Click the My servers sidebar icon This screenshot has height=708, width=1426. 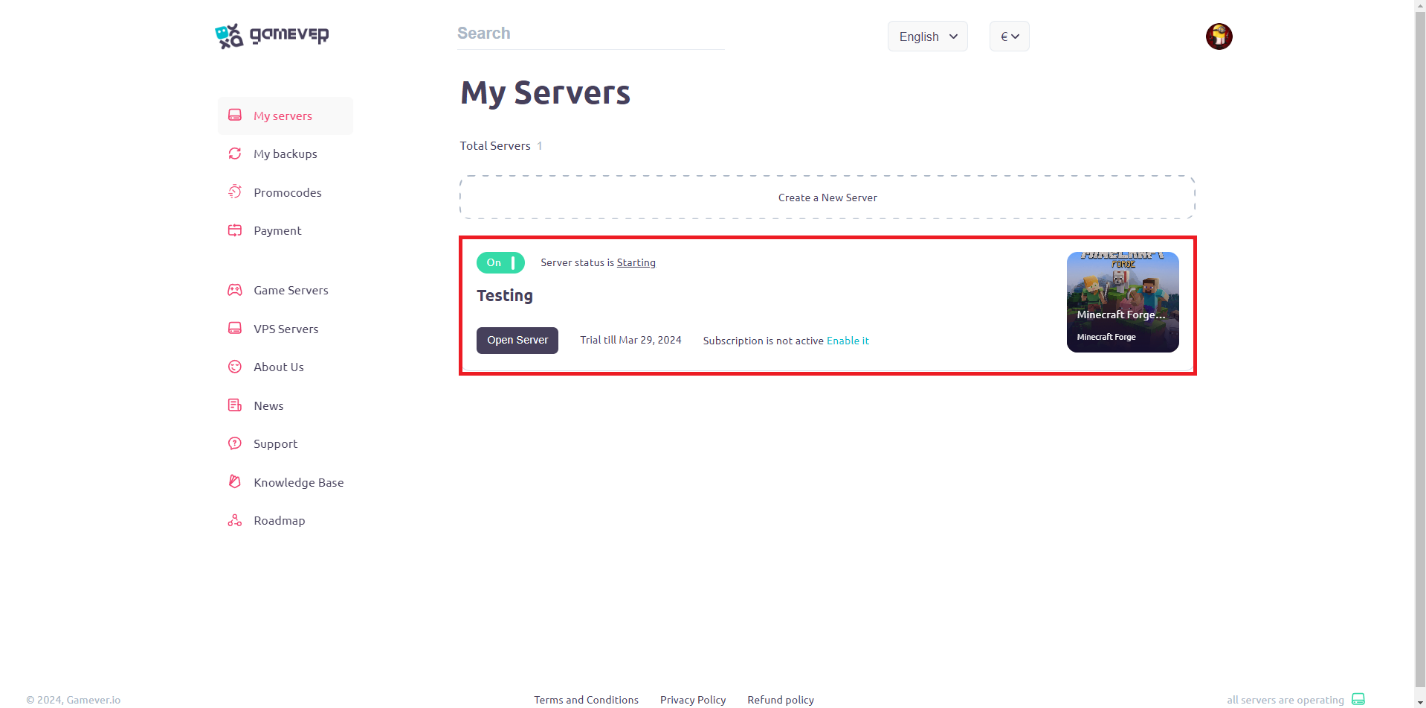235,116
